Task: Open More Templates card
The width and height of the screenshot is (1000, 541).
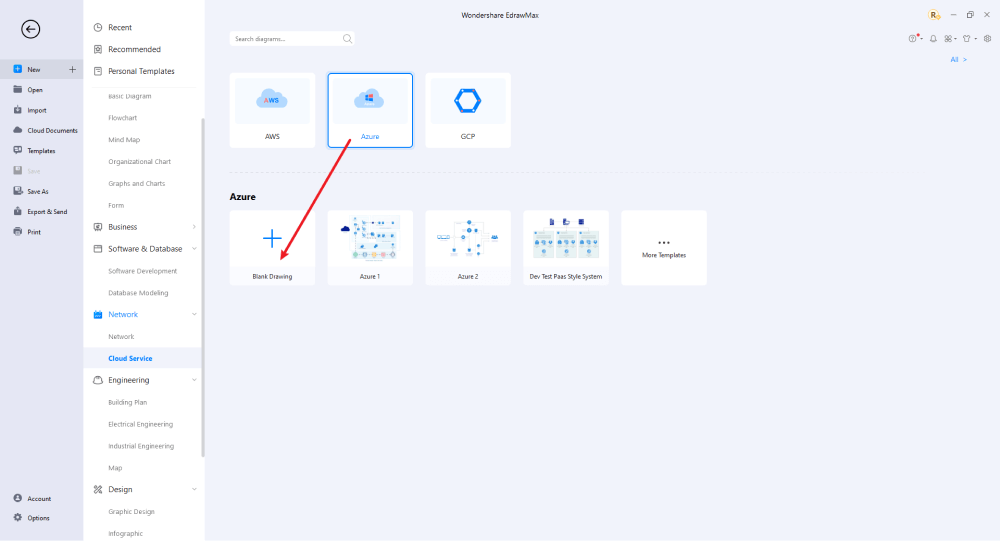Action: pyautogui.click(x=664, y=248)
